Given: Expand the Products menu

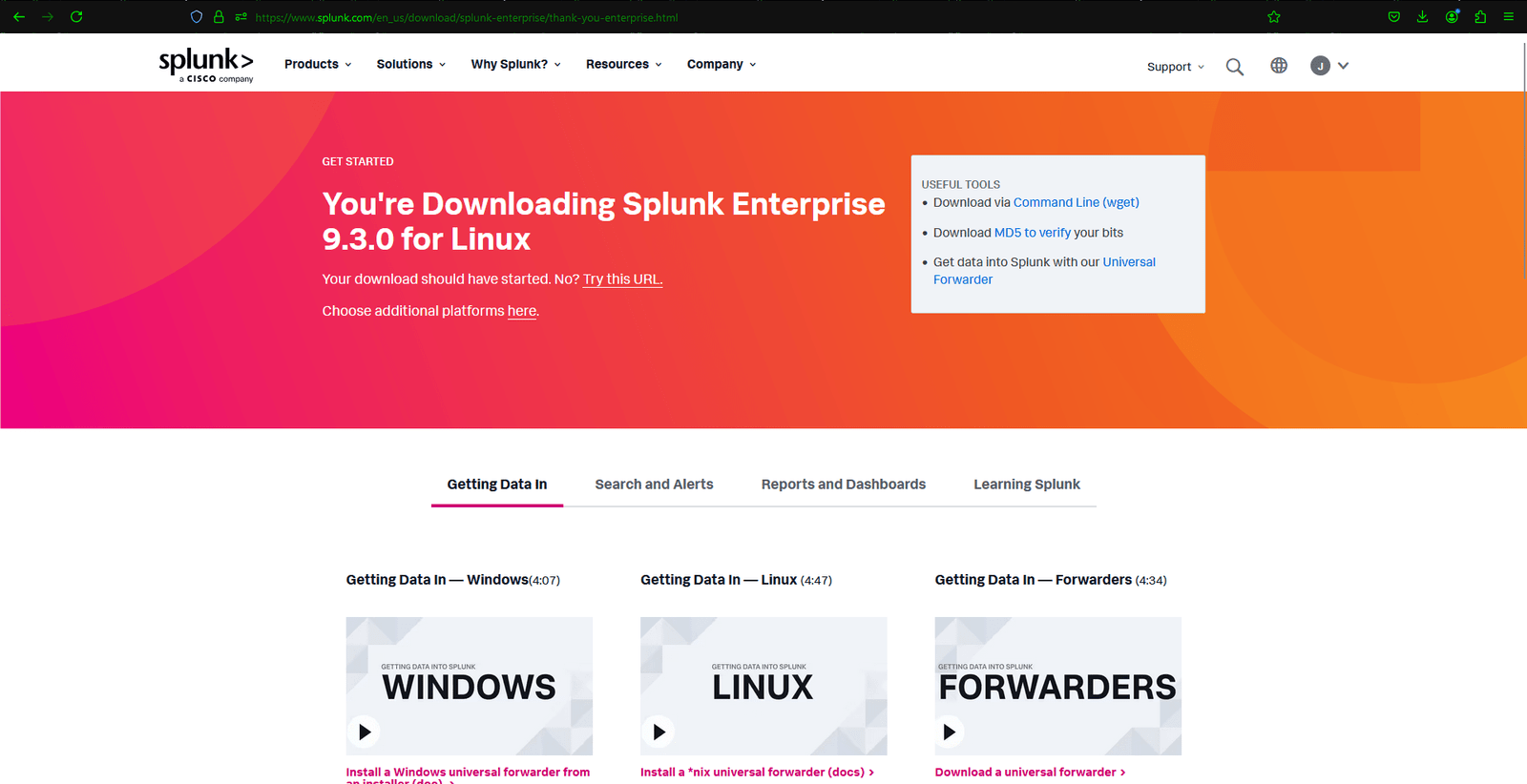Looking at the screenshot, I should (x=318, y=64).
